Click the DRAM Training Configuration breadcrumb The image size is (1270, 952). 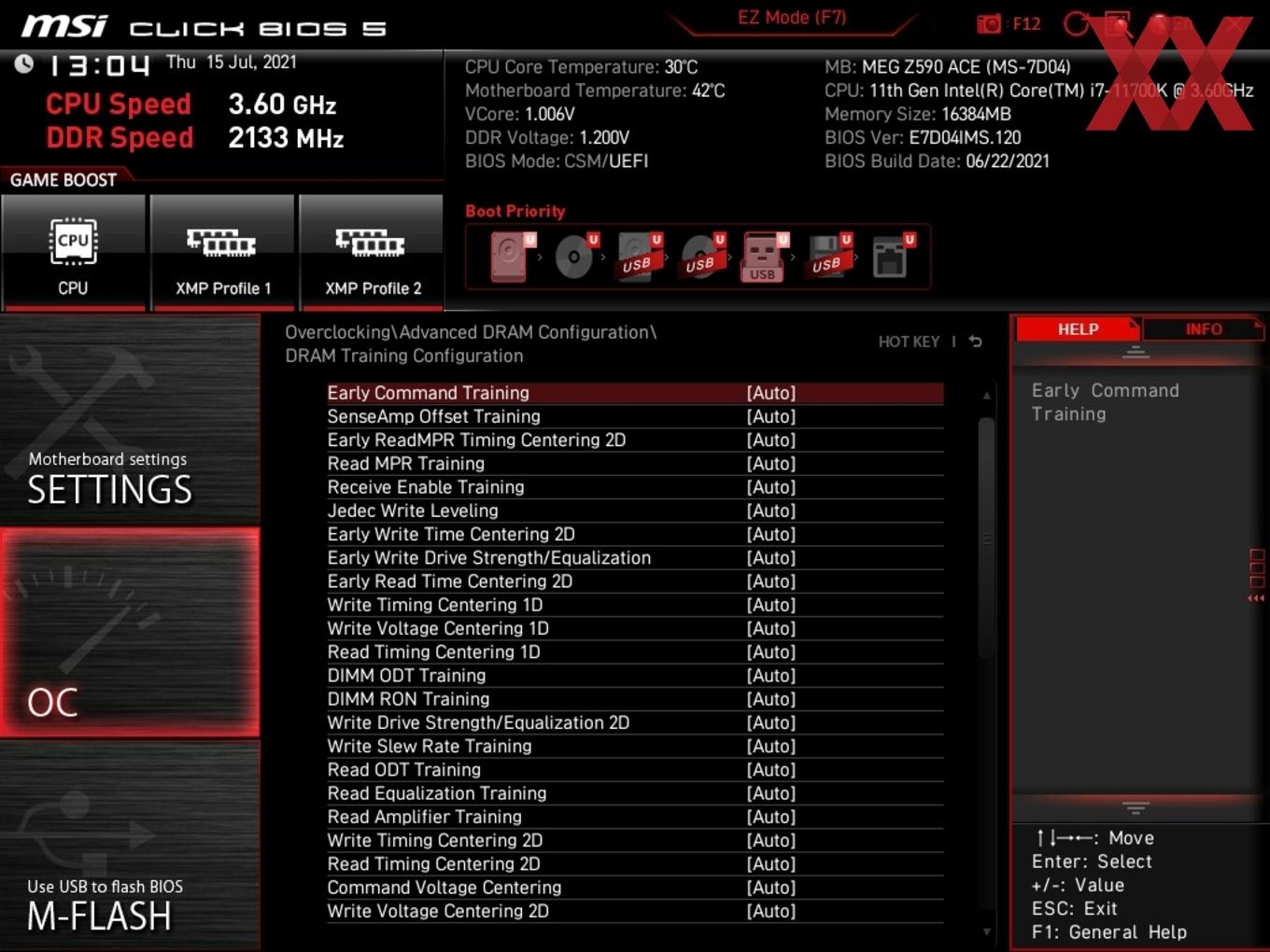[404, 356]
